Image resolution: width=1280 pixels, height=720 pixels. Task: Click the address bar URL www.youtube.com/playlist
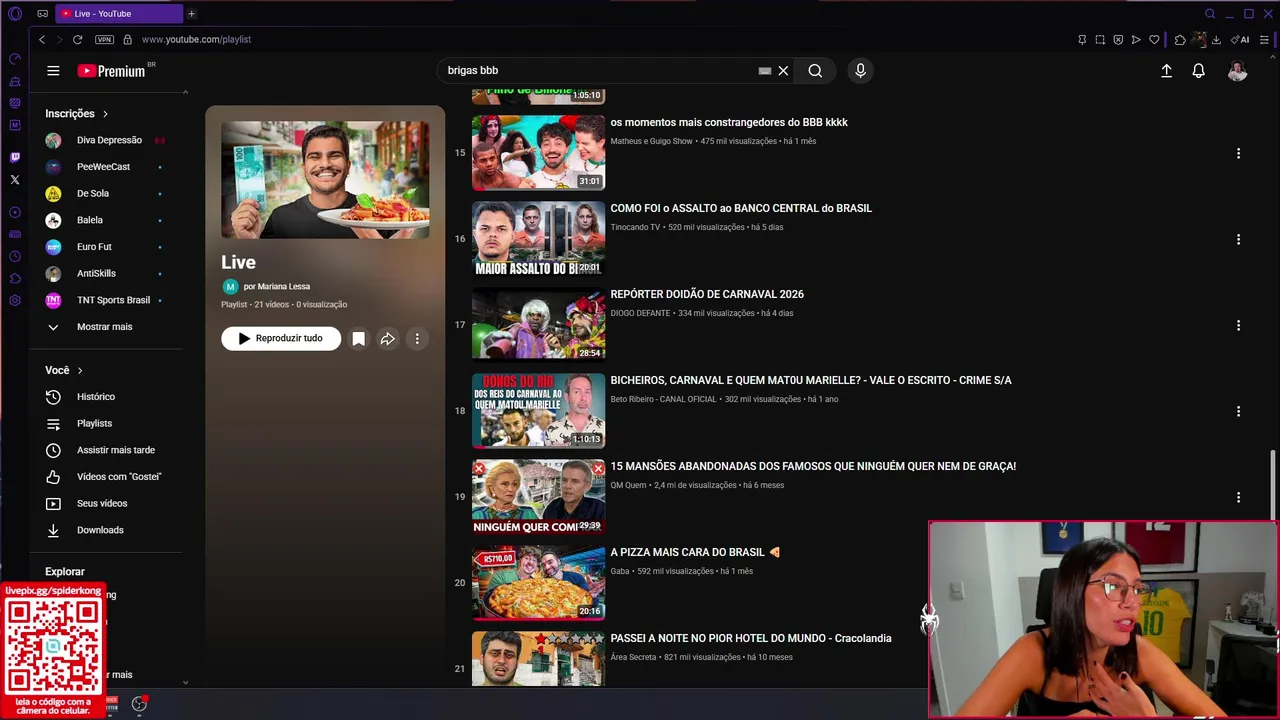196,40
